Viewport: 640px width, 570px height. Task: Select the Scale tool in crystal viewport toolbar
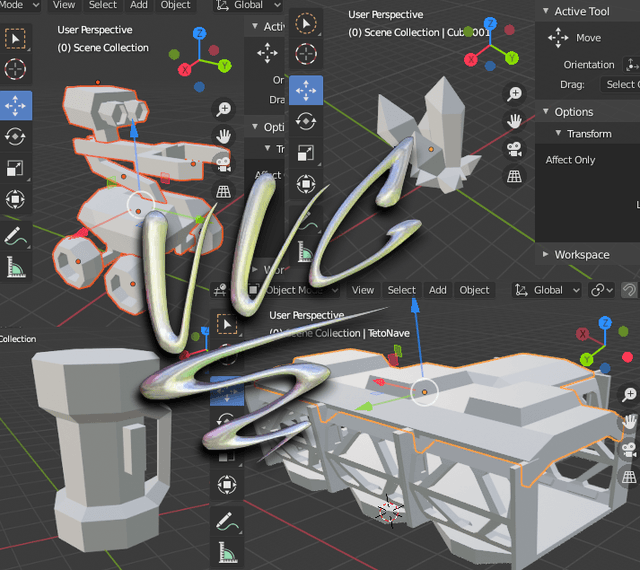click(306, 153)
